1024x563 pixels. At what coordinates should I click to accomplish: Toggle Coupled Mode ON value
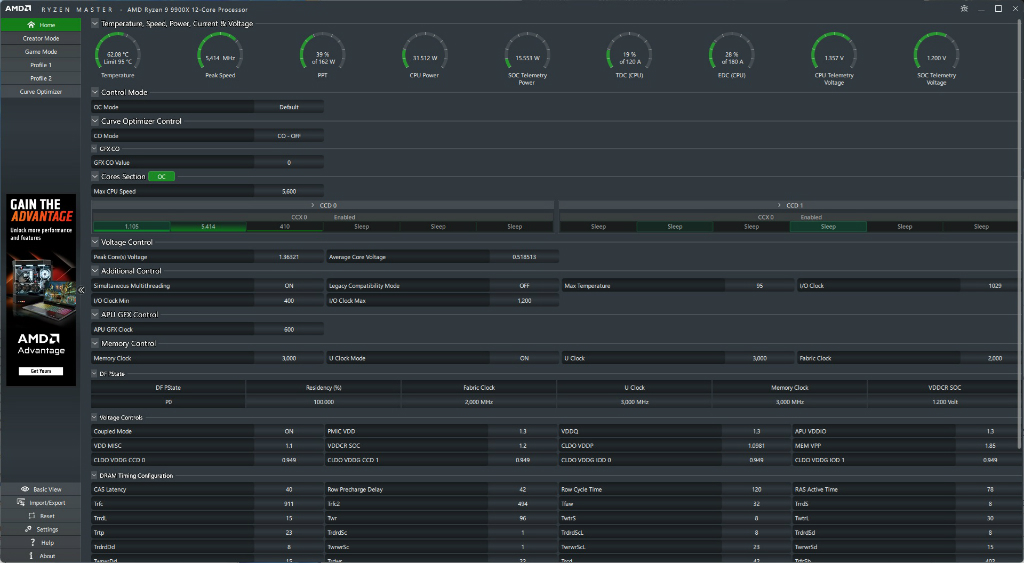[289, 432]
